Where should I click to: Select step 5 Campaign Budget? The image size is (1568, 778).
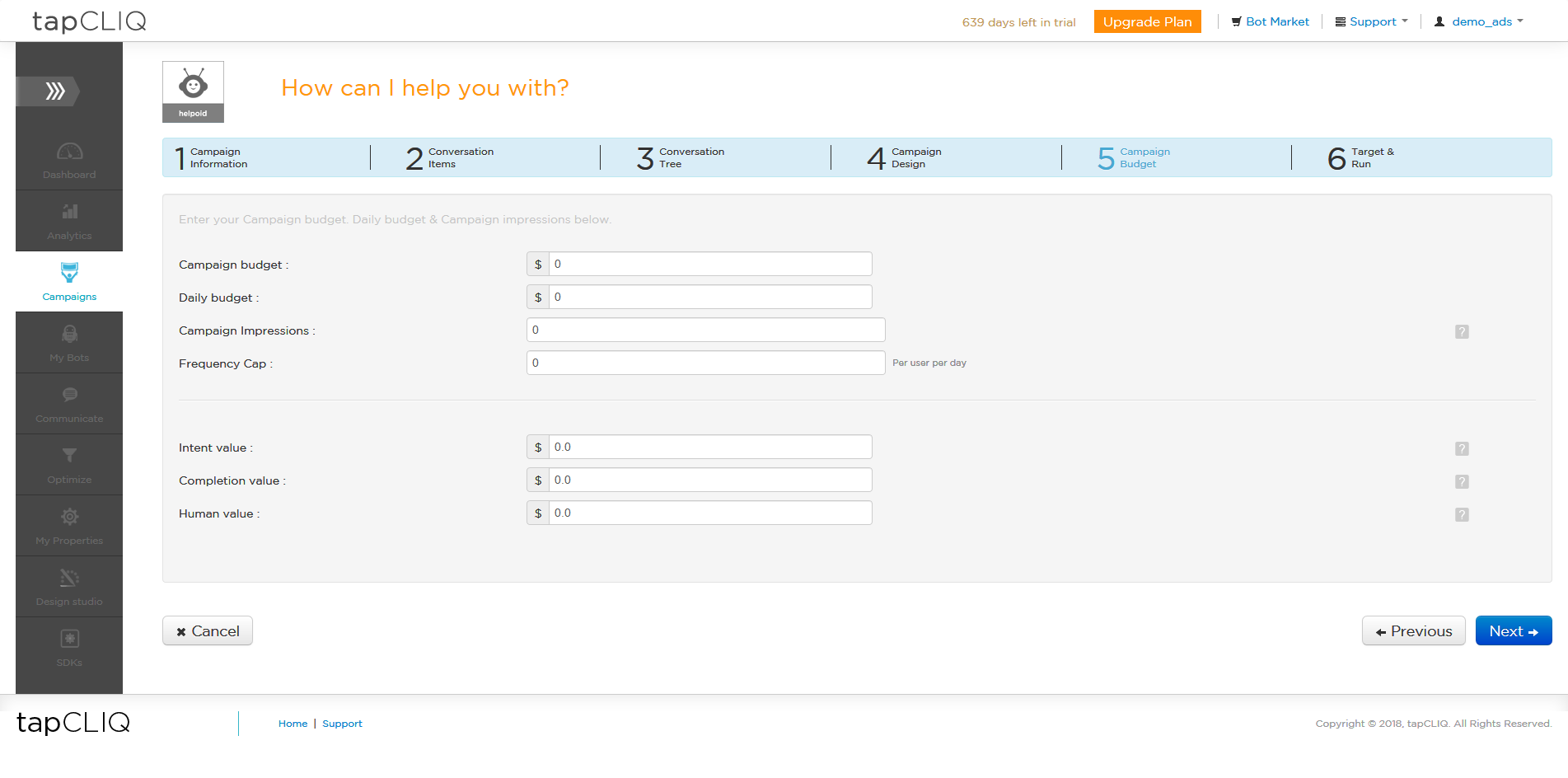(1134, 157)
